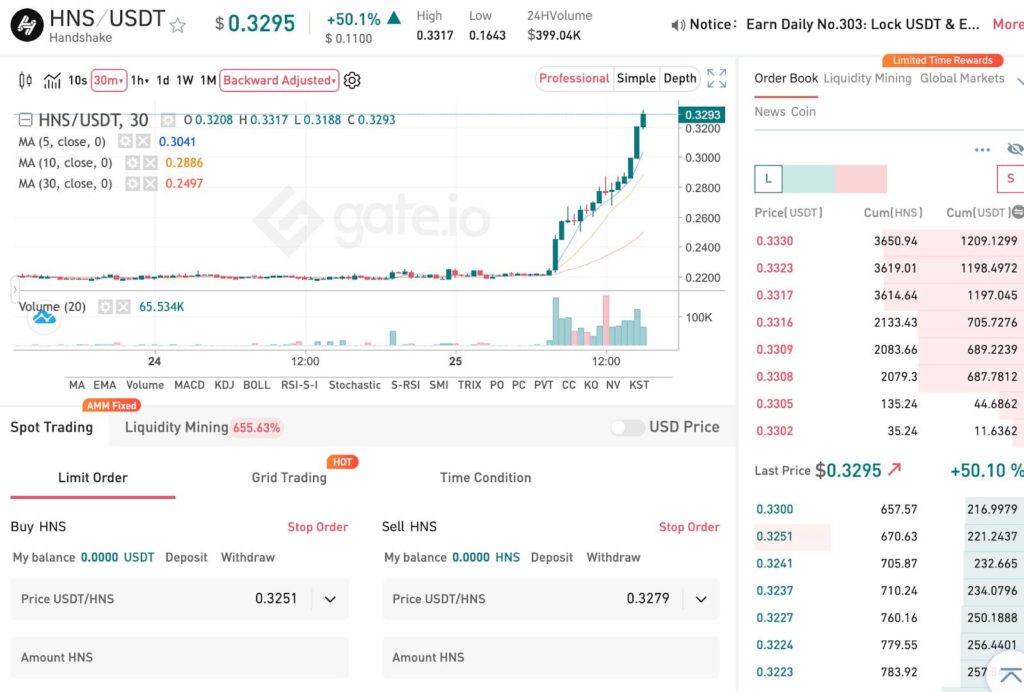
Task: Click the Last Price trend arrow icon
Action: click(x=894, y=469)
